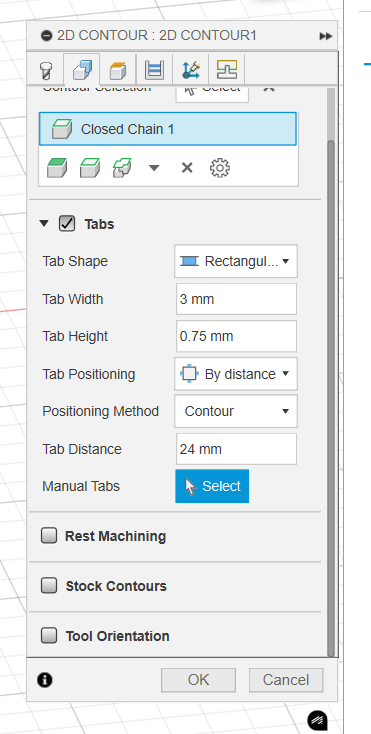Viewport: 371px width, 734px height.
Task: Open the Tab Positioning dropdown
Action: pyautogui.click(x=236, y=374)
